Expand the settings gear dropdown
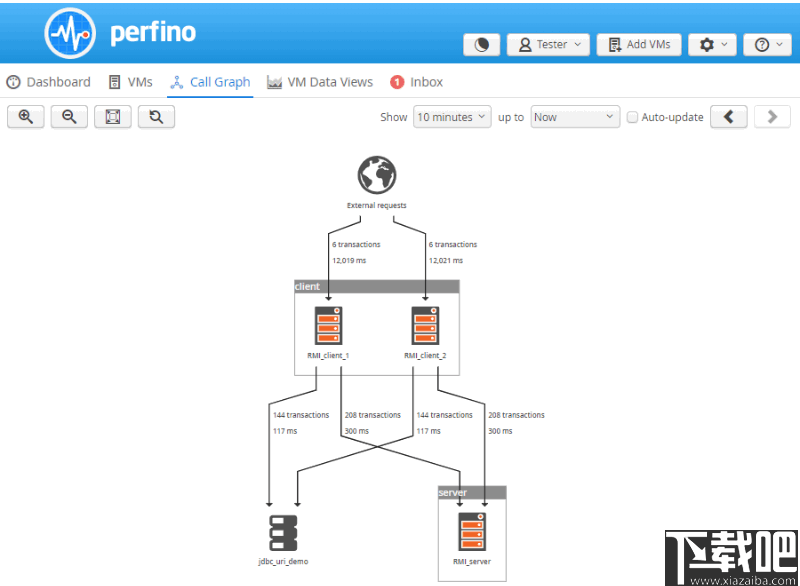The height and width of the screenshot is (586, 800). [712, 44]
